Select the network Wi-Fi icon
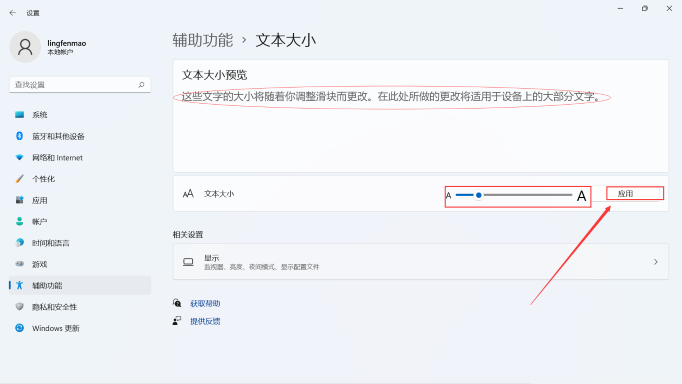Image resolution: width=682 pixels, height=384 pixels. 20,157
